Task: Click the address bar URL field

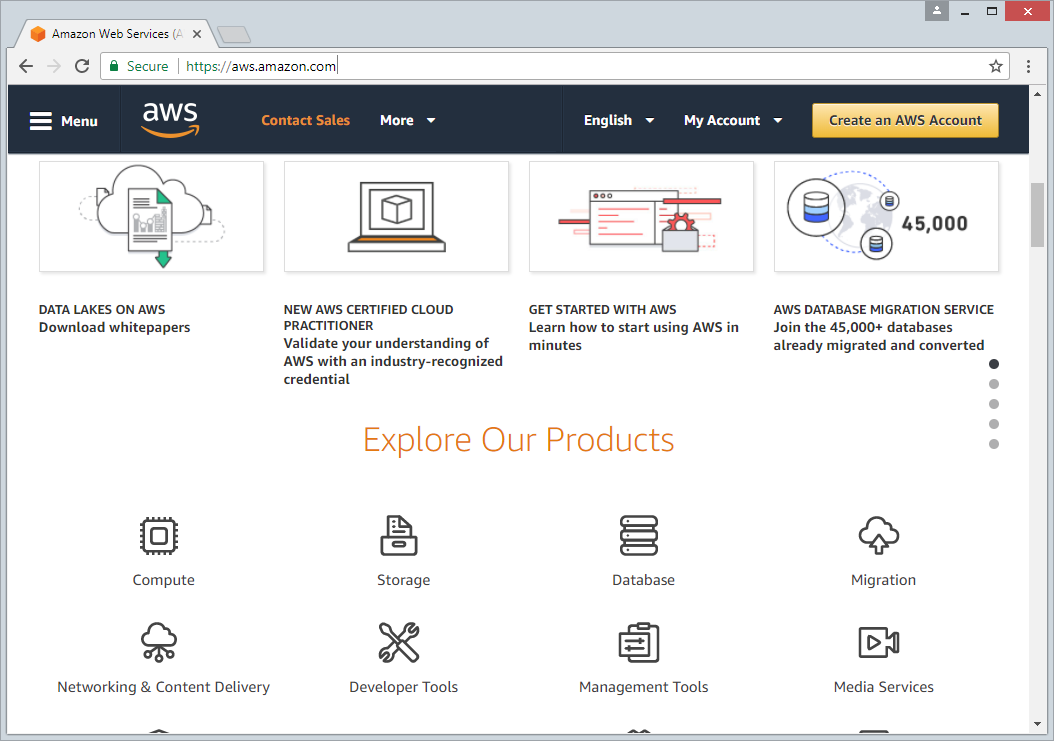Action: [555, 66]
